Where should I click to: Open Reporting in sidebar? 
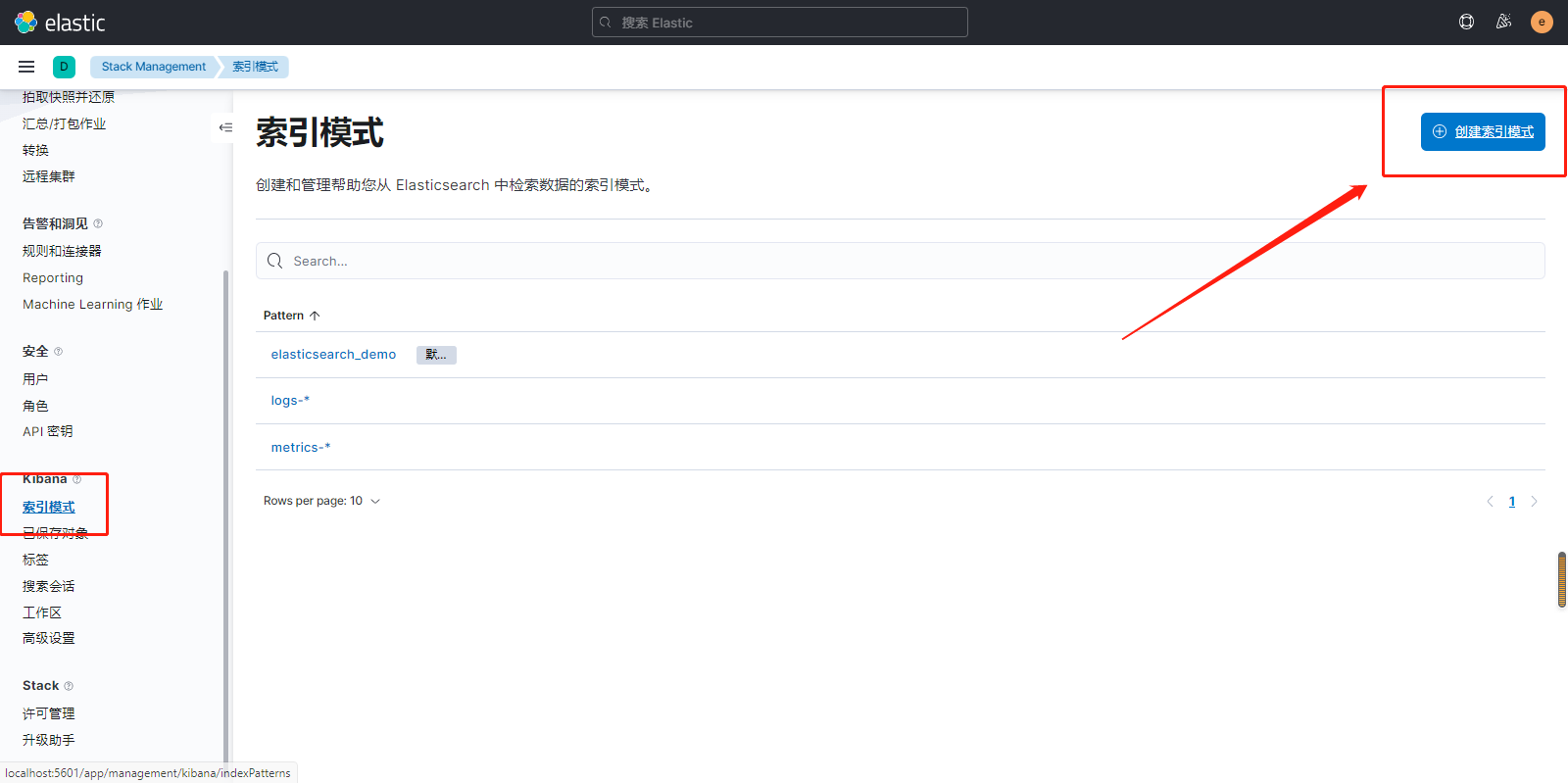point(53,278)
